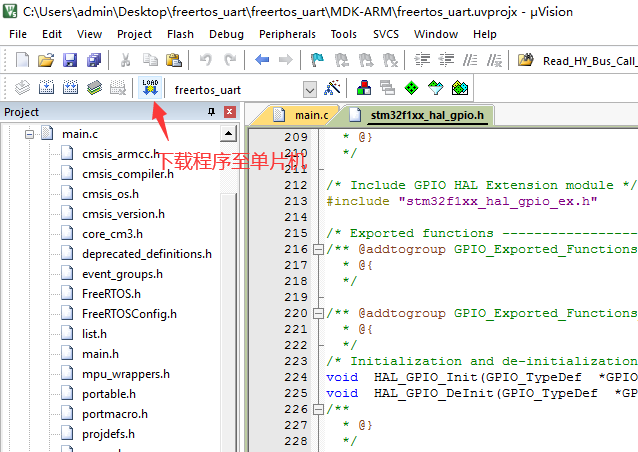Download program with LOAD button
The width and height of the screenshot is (638, 452).
(x=150, y=87)
